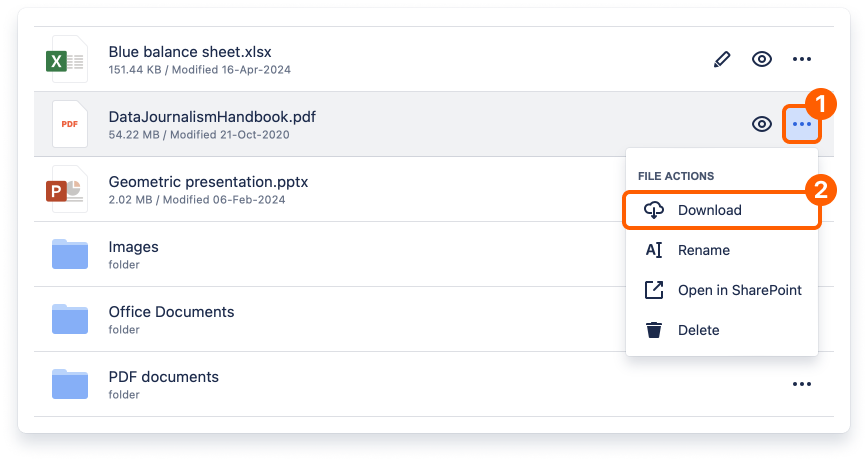868x461 pixels.
Task: Open the Office Documents folder name
Action: [171, 312]
